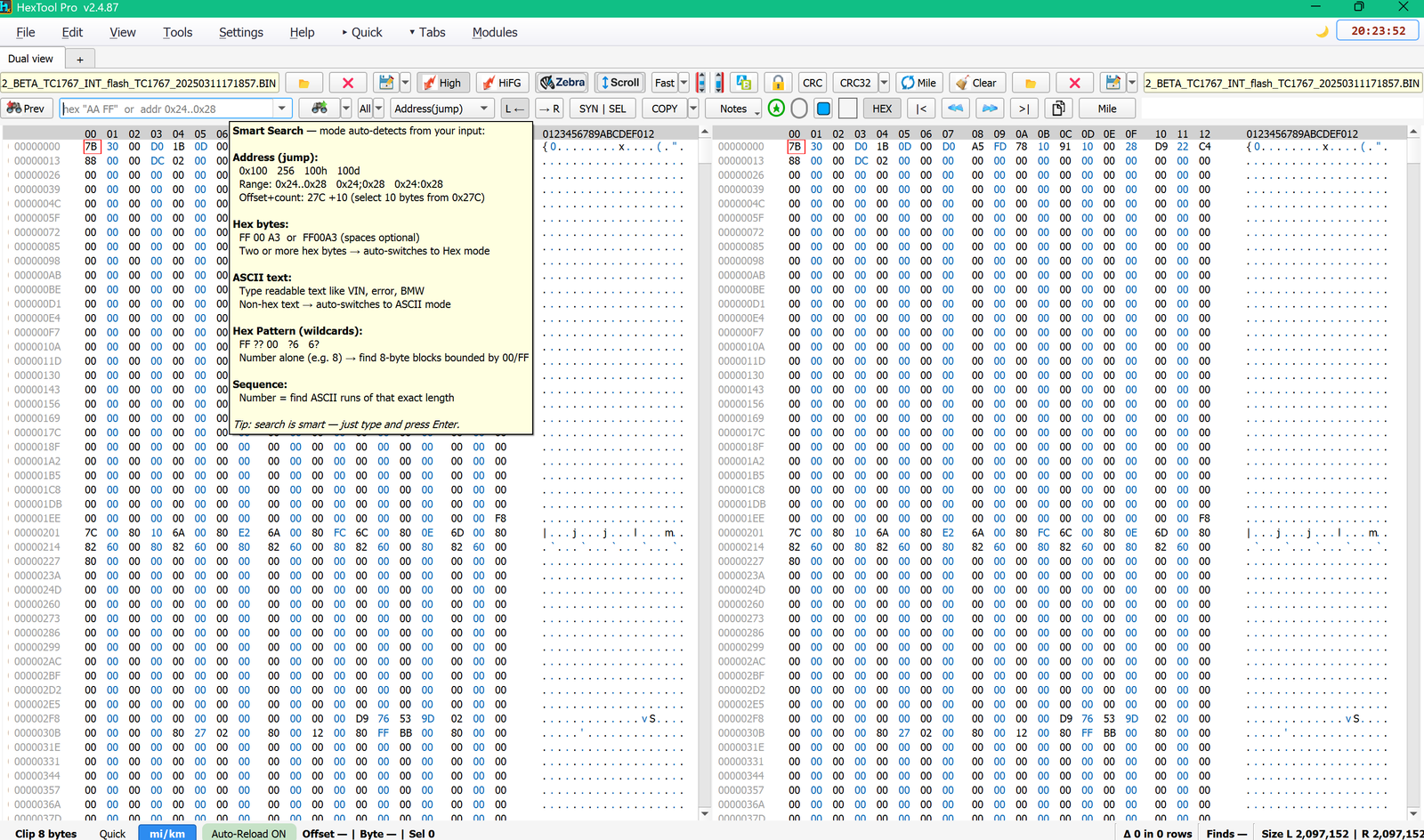Toggle Auto-Reload ON status
1424x840 pixels.
[x=248, y=834]
